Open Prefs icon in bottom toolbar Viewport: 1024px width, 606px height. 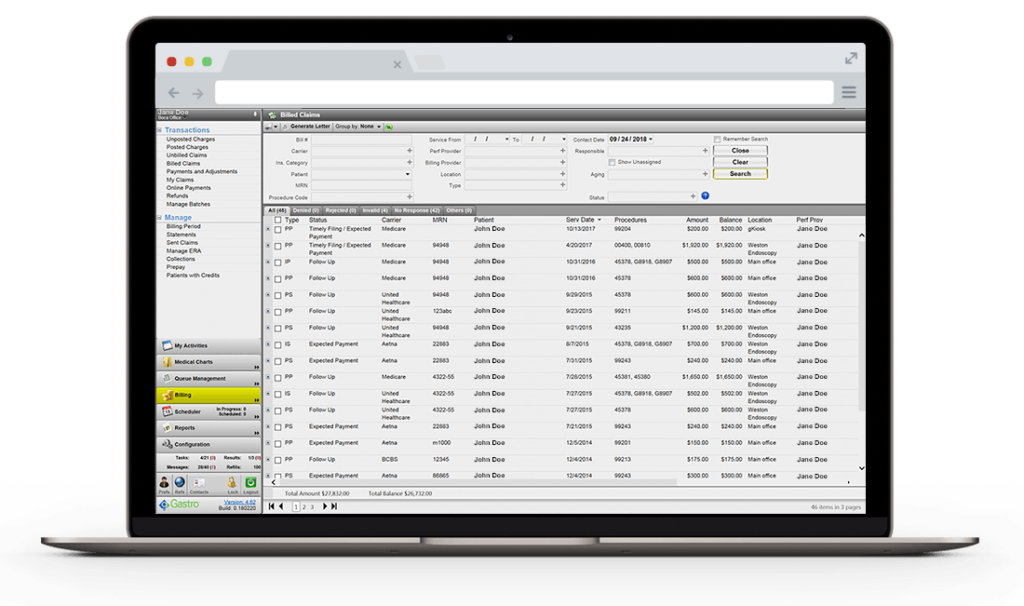(x=163, y=483)
